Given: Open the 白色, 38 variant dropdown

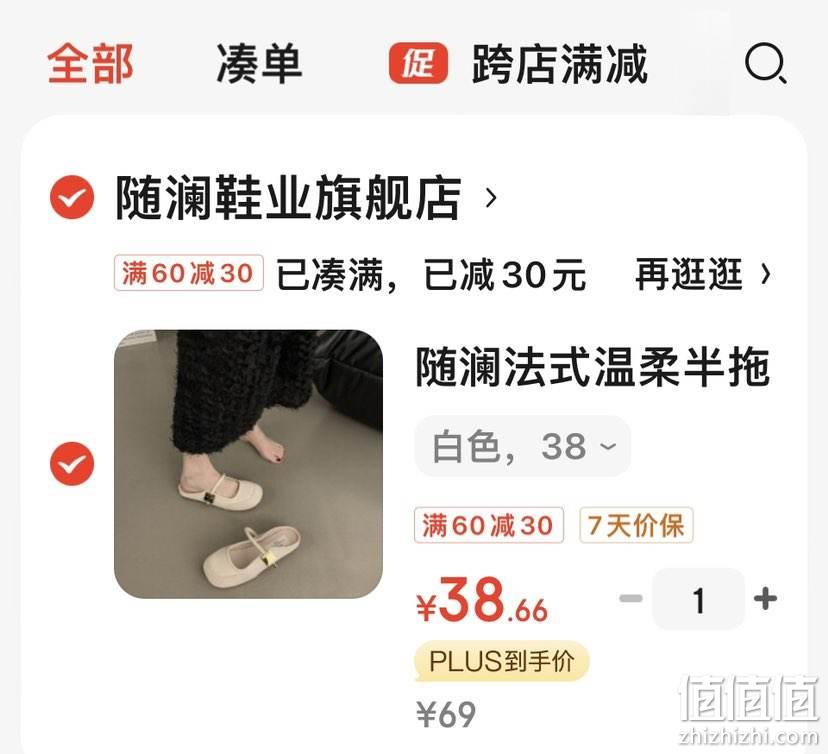Looking at the screenshot, I should pos(523,446).
